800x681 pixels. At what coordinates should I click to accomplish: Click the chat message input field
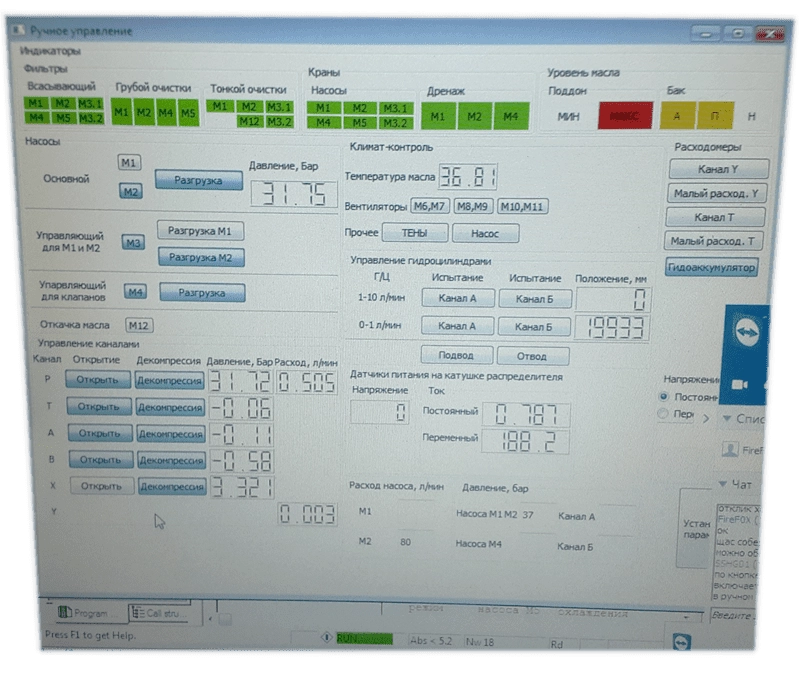click(735, 614)
